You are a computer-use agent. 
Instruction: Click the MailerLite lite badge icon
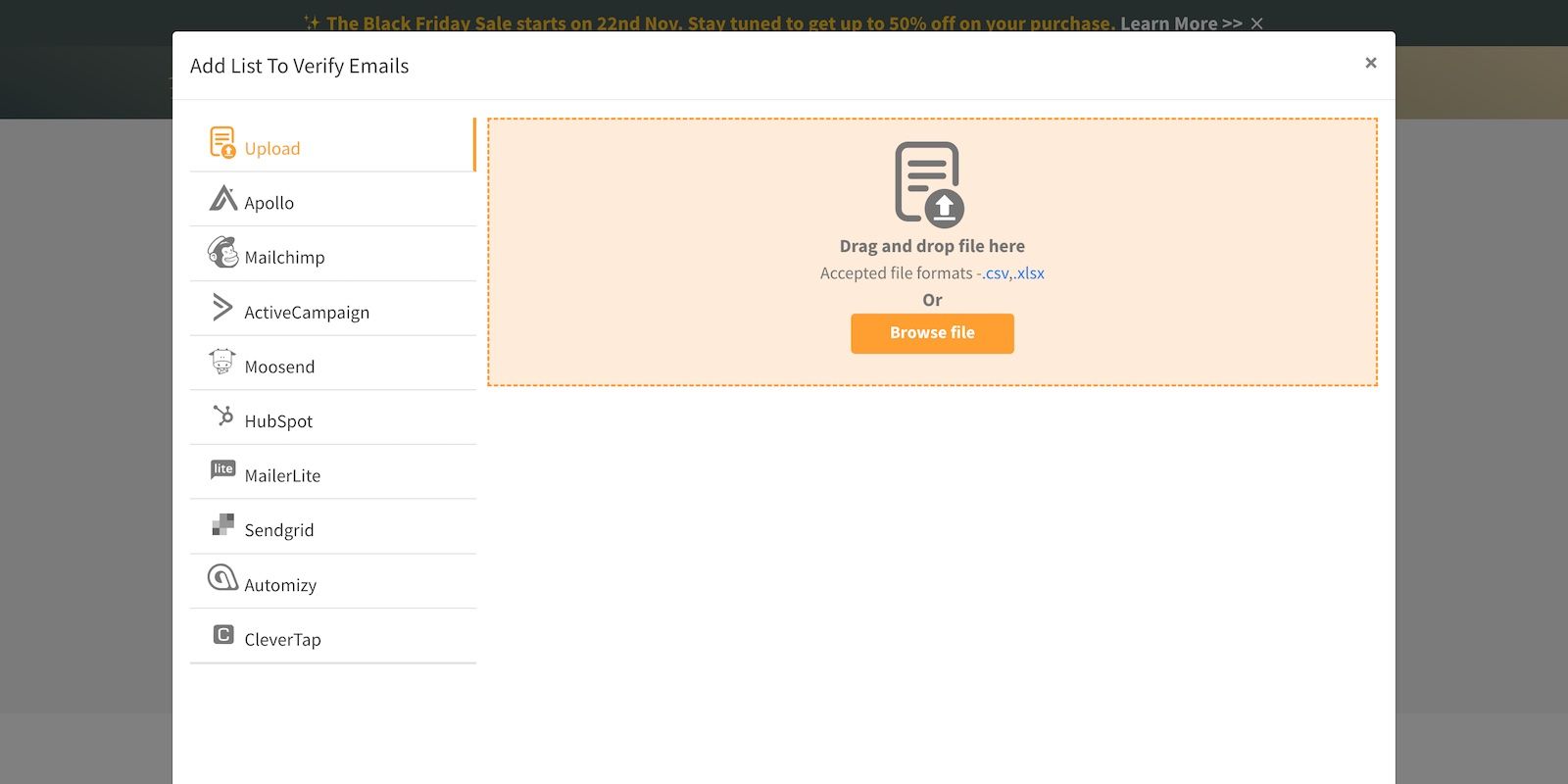coord(223,469)
